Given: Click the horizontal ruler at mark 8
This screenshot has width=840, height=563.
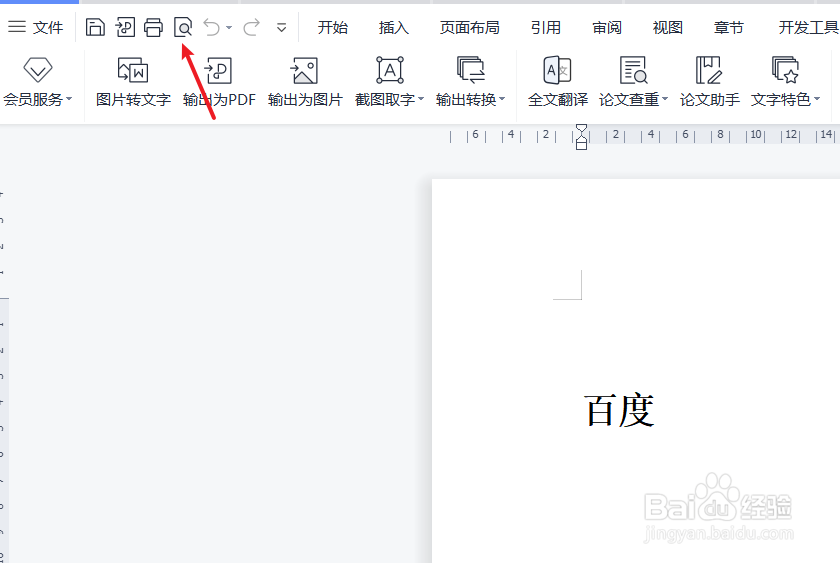Looking at the screenshot, I should pos(721,134).
